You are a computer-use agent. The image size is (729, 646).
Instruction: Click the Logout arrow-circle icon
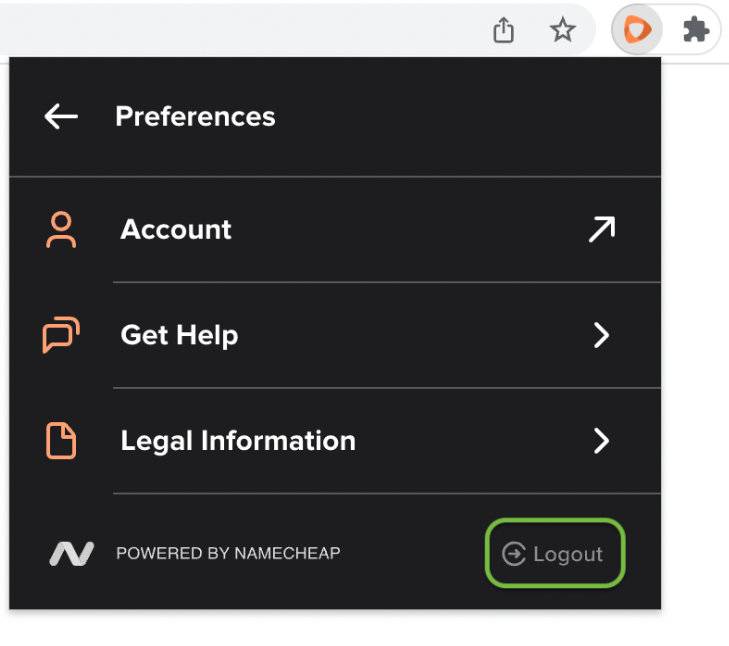pyautogui.click(x=514, y=554)
